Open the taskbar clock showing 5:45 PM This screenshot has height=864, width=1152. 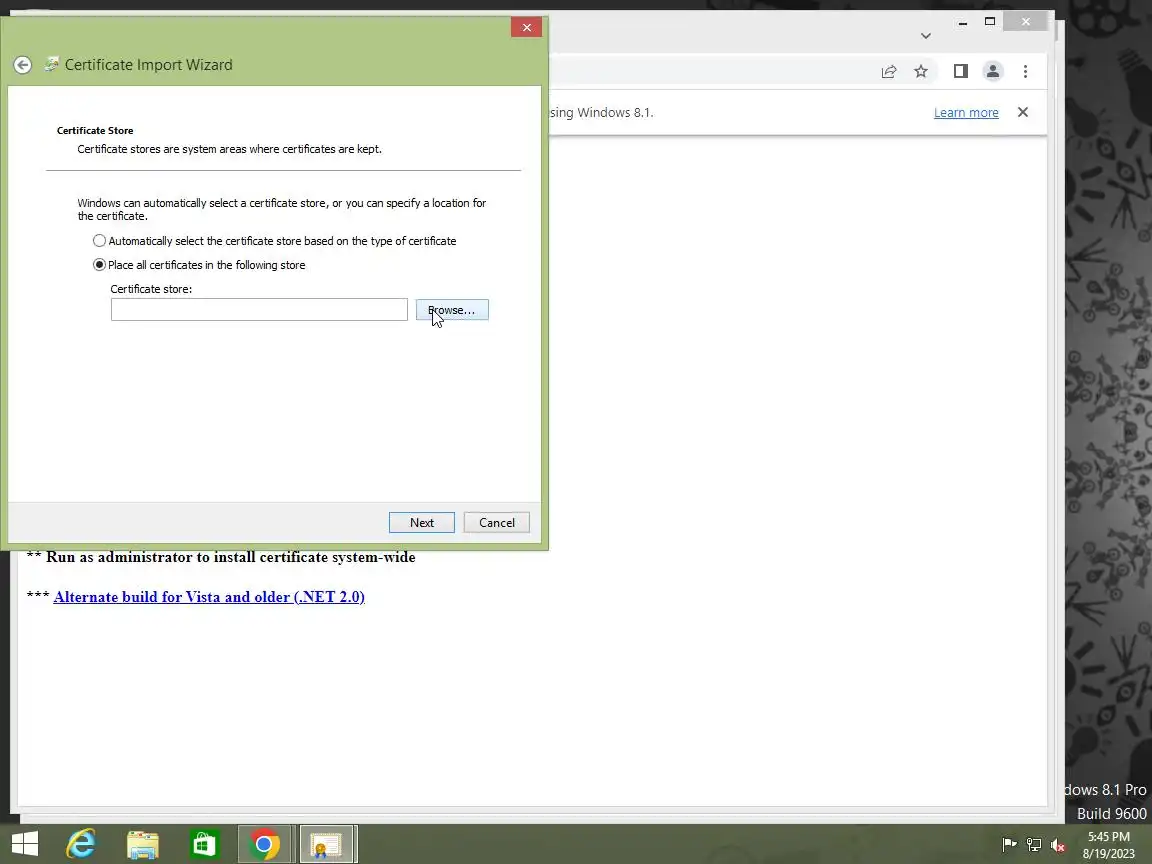click(1108, 844)
